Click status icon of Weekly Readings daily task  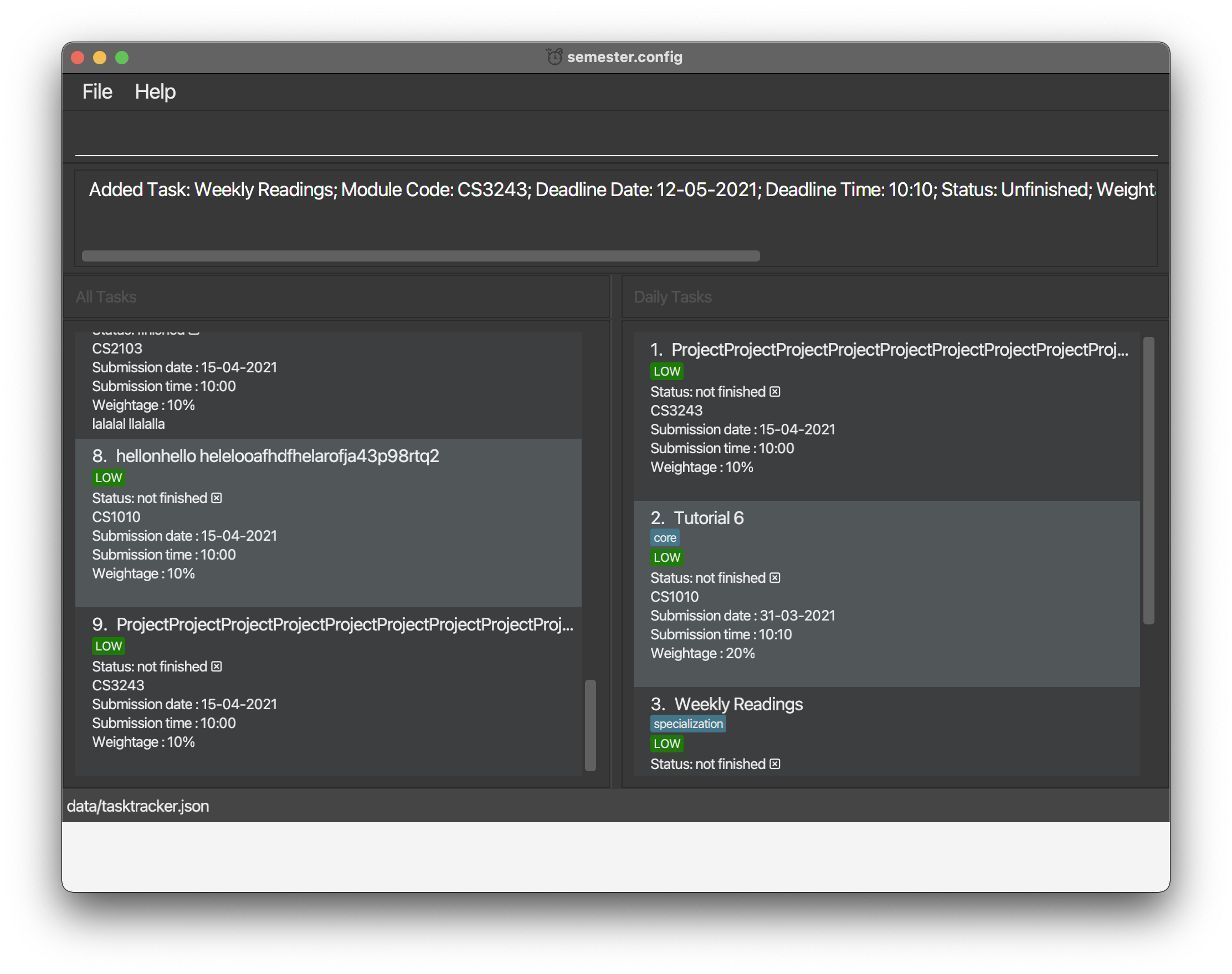coord(775,763)
